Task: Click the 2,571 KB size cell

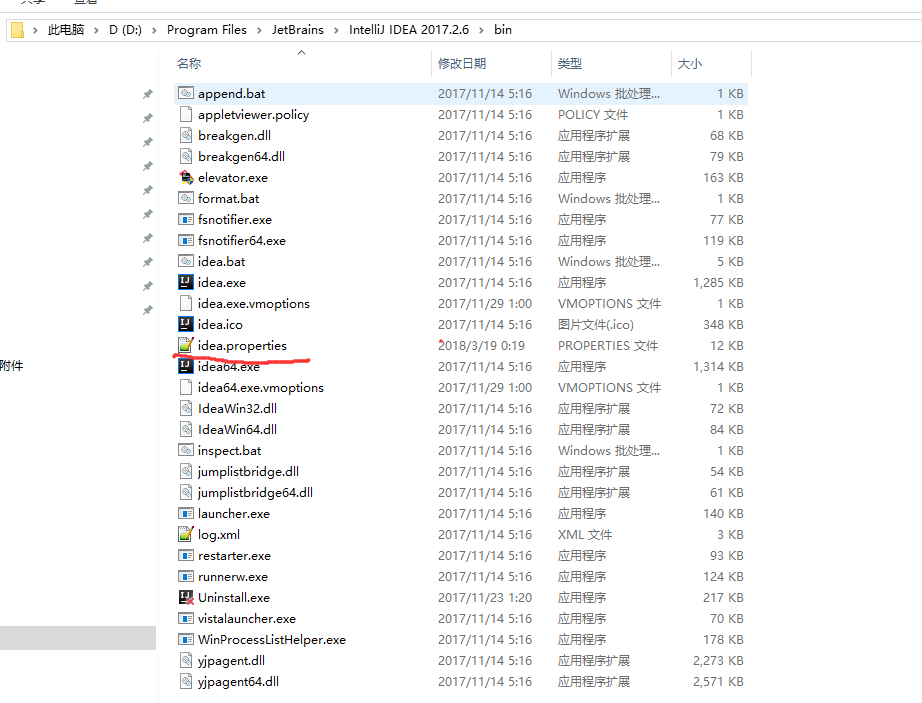Action: point(719,682)
